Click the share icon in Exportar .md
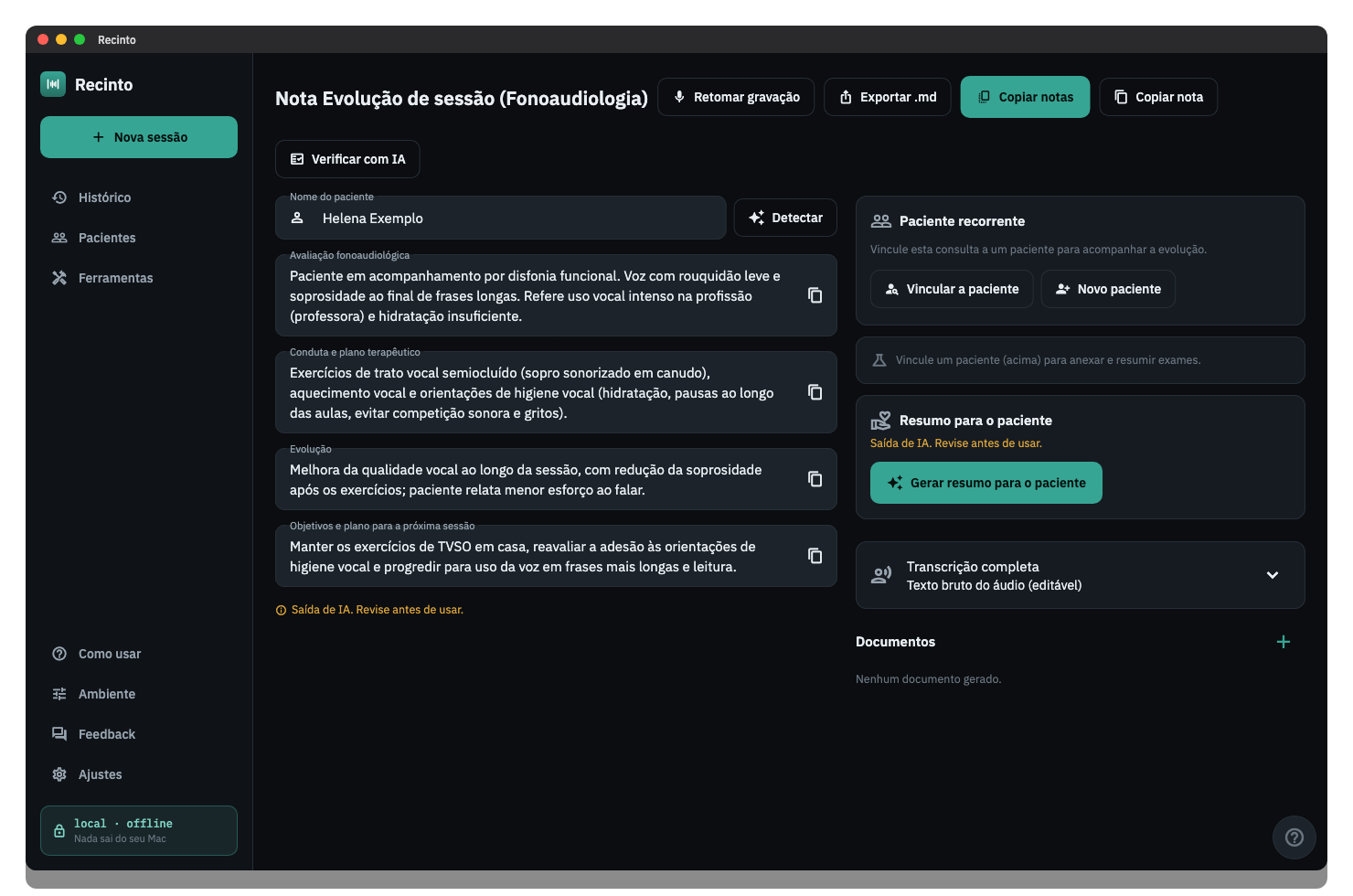1353x896 pixels. point(846,97)
